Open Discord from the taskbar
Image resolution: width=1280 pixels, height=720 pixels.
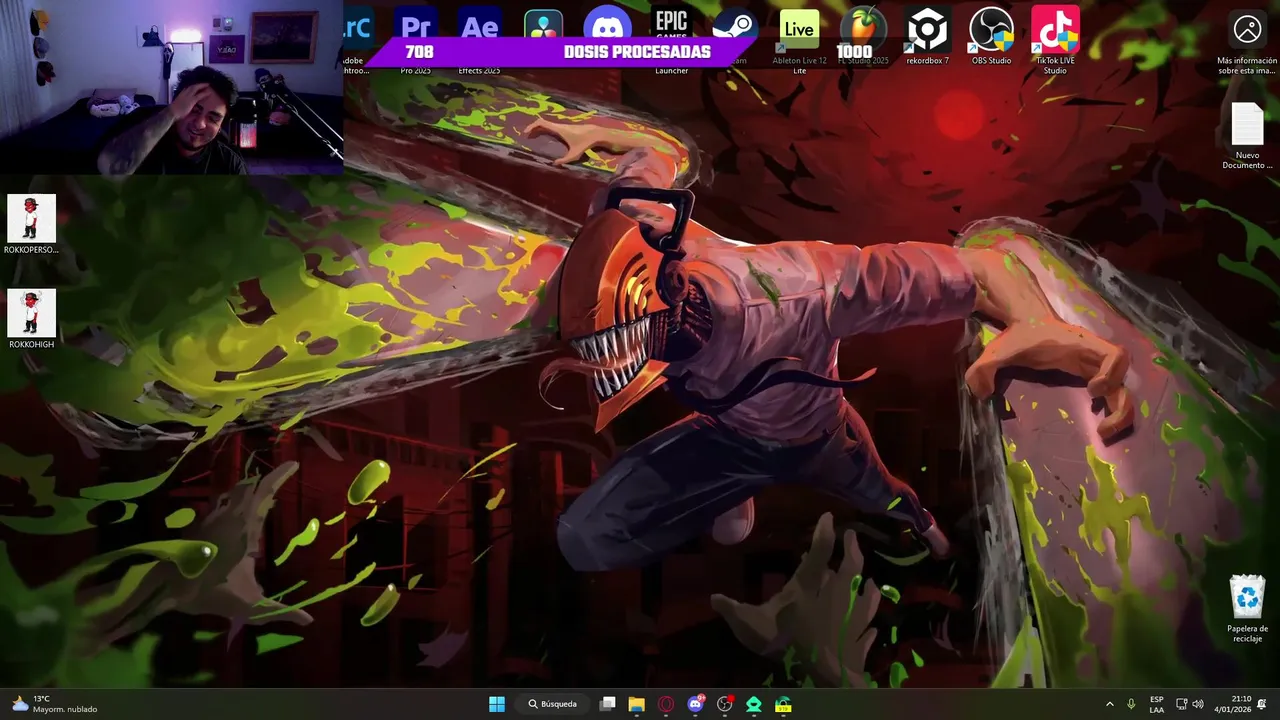coord(696,704)
